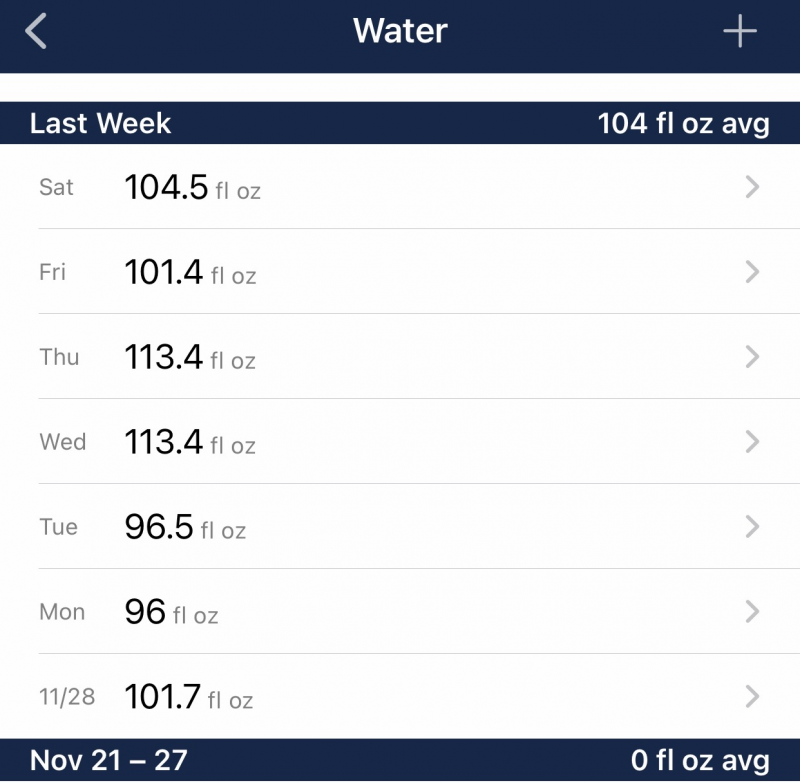Expand Friday's row using its chevron
Screen dimensions: 800x783
[x=752, y=272]
